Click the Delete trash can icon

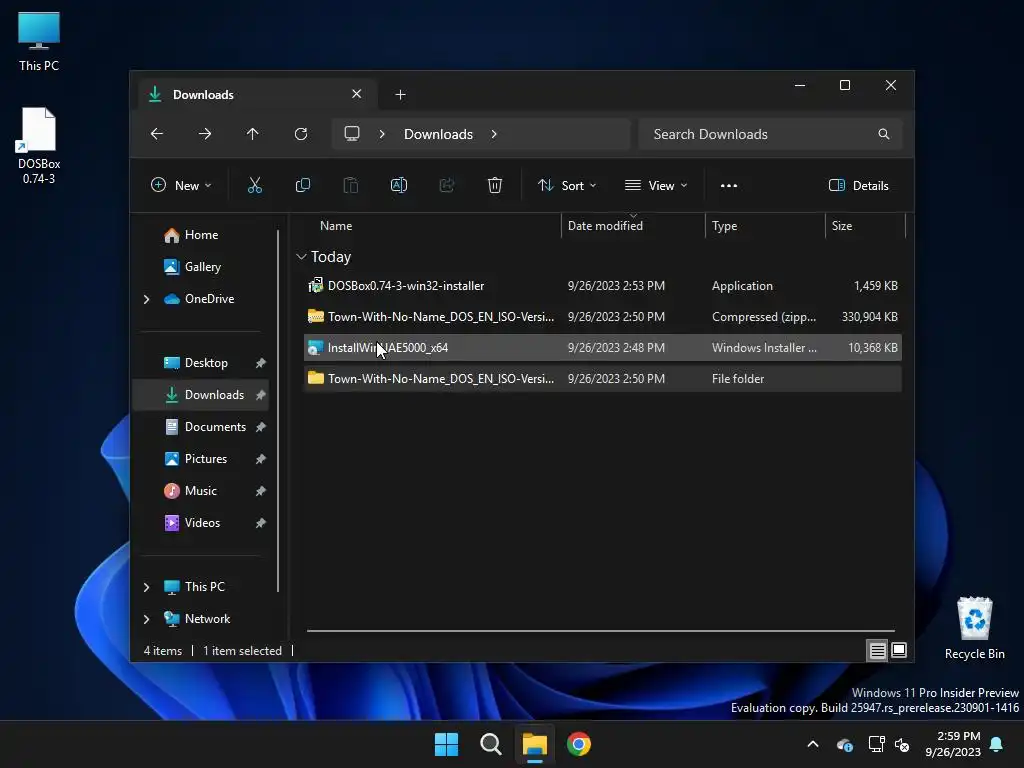[x=495, y=185]
